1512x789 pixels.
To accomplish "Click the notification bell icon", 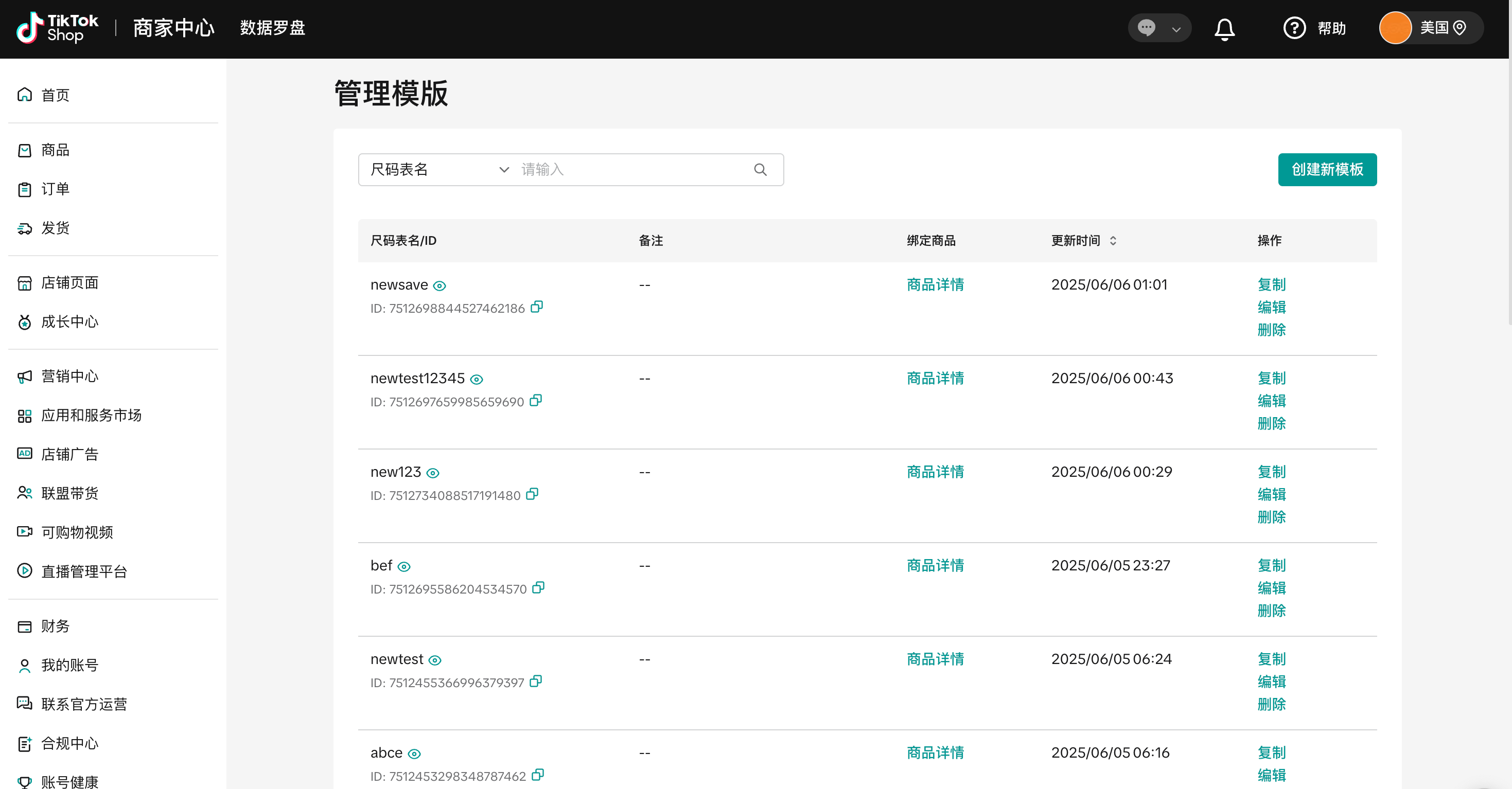I will (x=1224, y=29).
